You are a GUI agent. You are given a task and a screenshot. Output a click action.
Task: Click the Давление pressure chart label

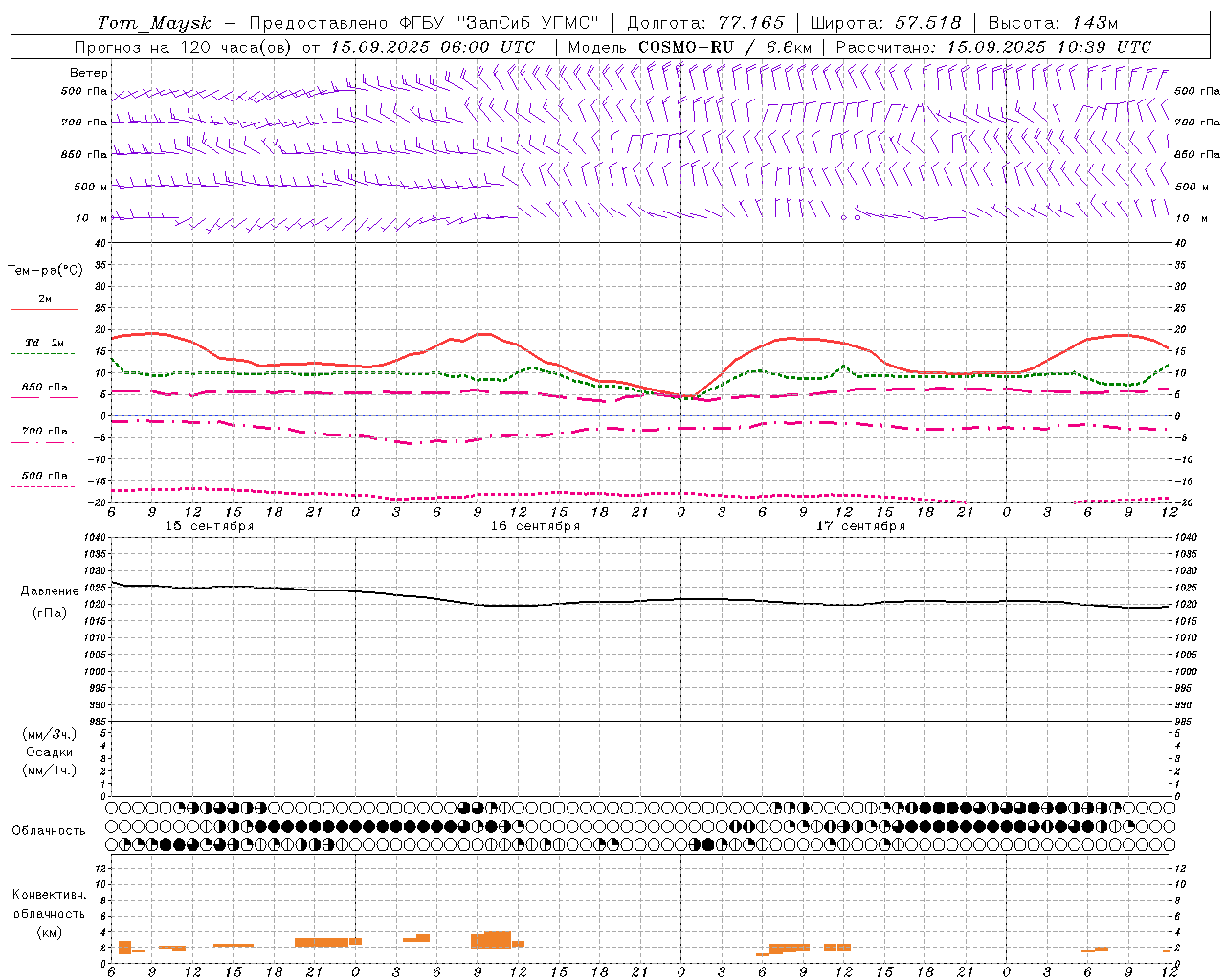coord(50,591)
